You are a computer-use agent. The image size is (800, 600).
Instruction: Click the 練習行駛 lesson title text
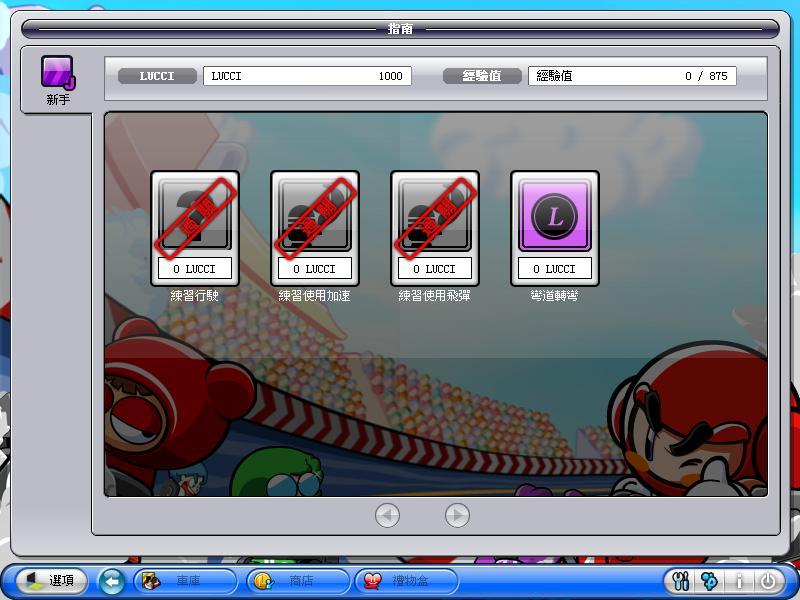(194, 295)
